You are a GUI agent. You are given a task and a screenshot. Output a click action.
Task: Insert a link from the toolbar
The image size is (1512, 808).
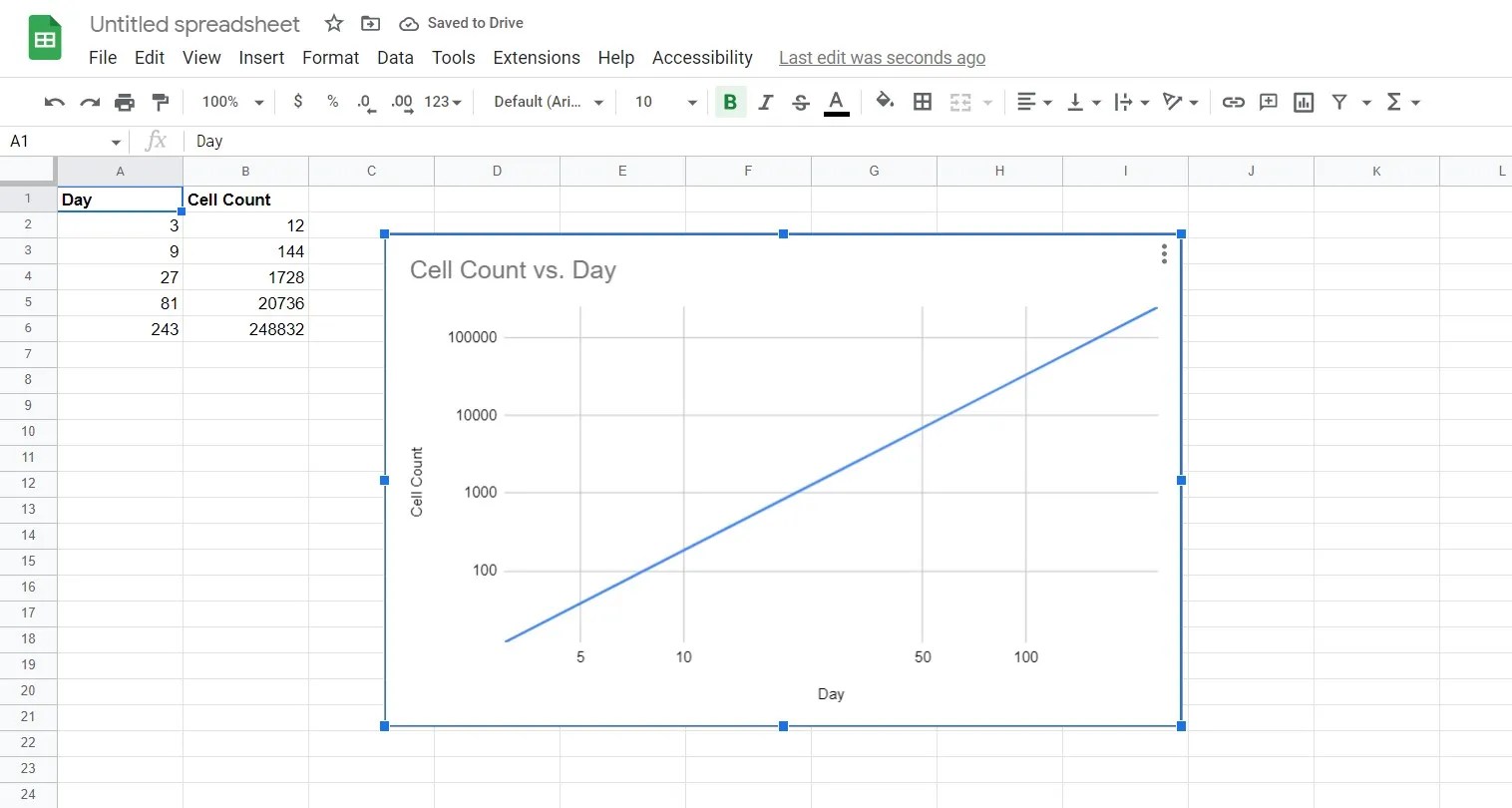coord(1233,102)
